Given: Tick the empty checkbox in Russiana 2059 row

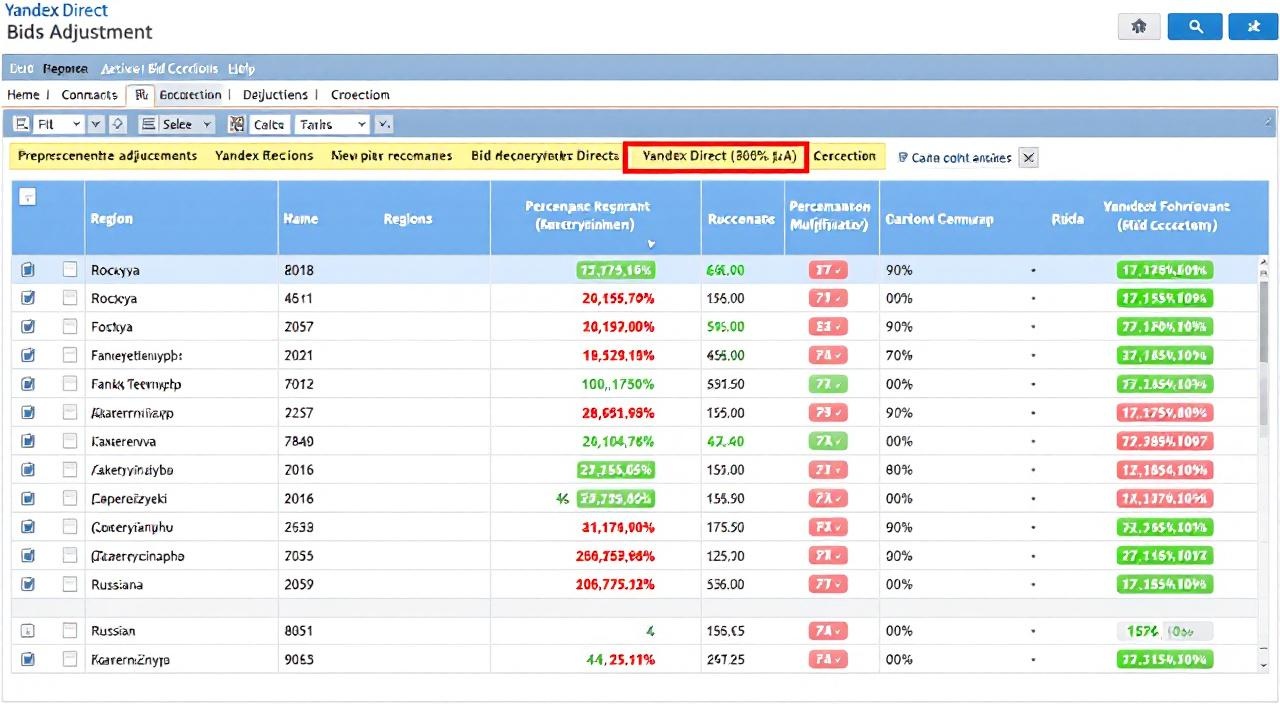Looking at the screenshot, I should (x=70, y=584).
